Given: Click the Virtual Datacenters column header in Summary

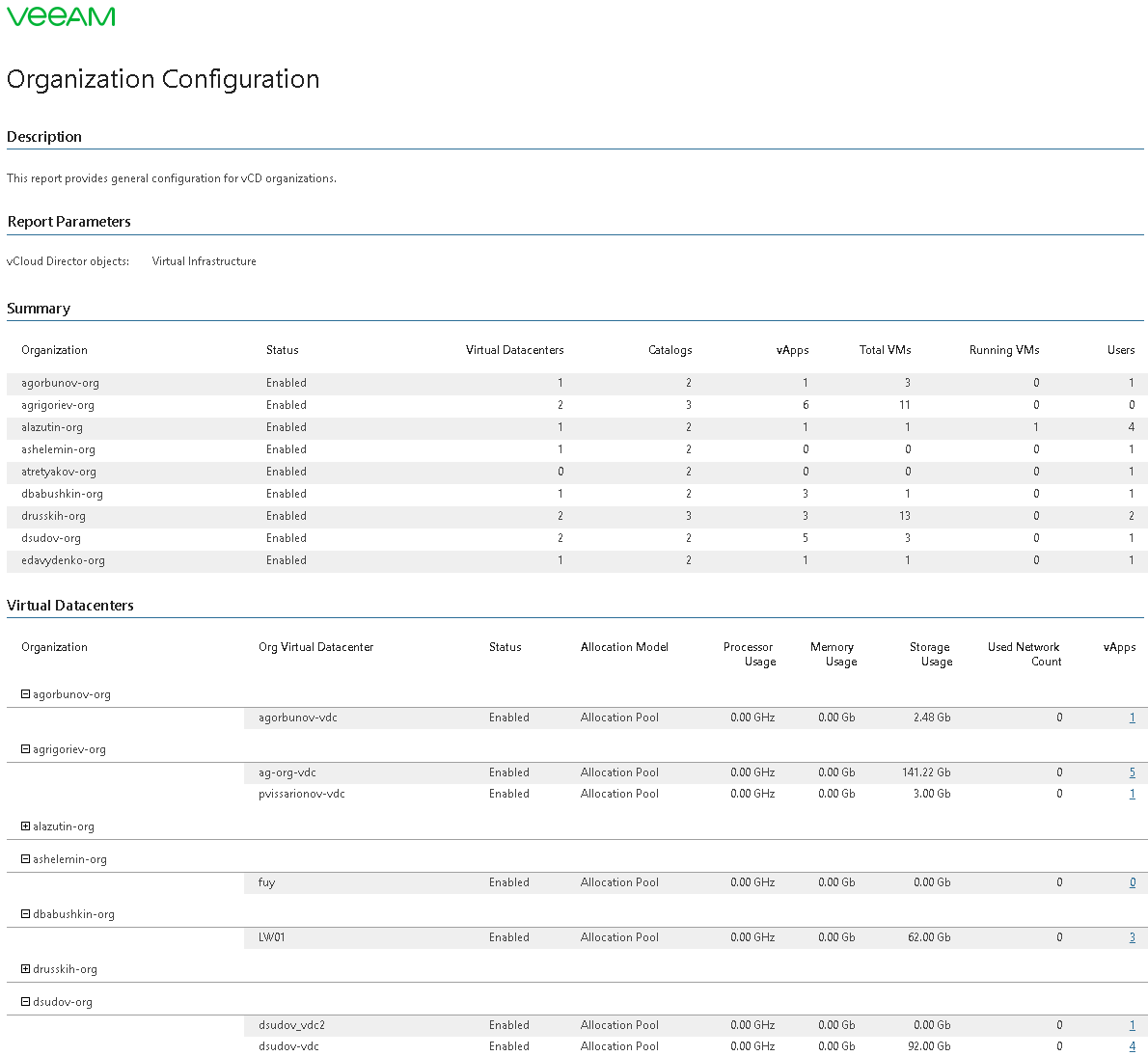Looking at the screenshot, I should click(x=515, y=350).
